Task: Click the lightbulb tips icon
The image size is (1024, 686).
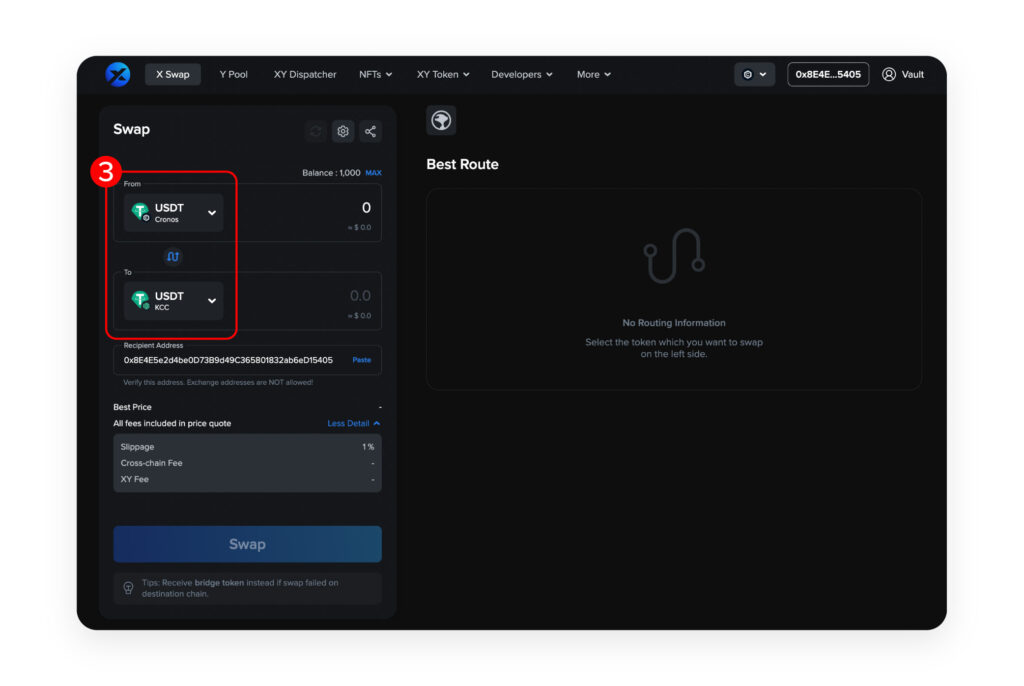Action: coord(129,588)
